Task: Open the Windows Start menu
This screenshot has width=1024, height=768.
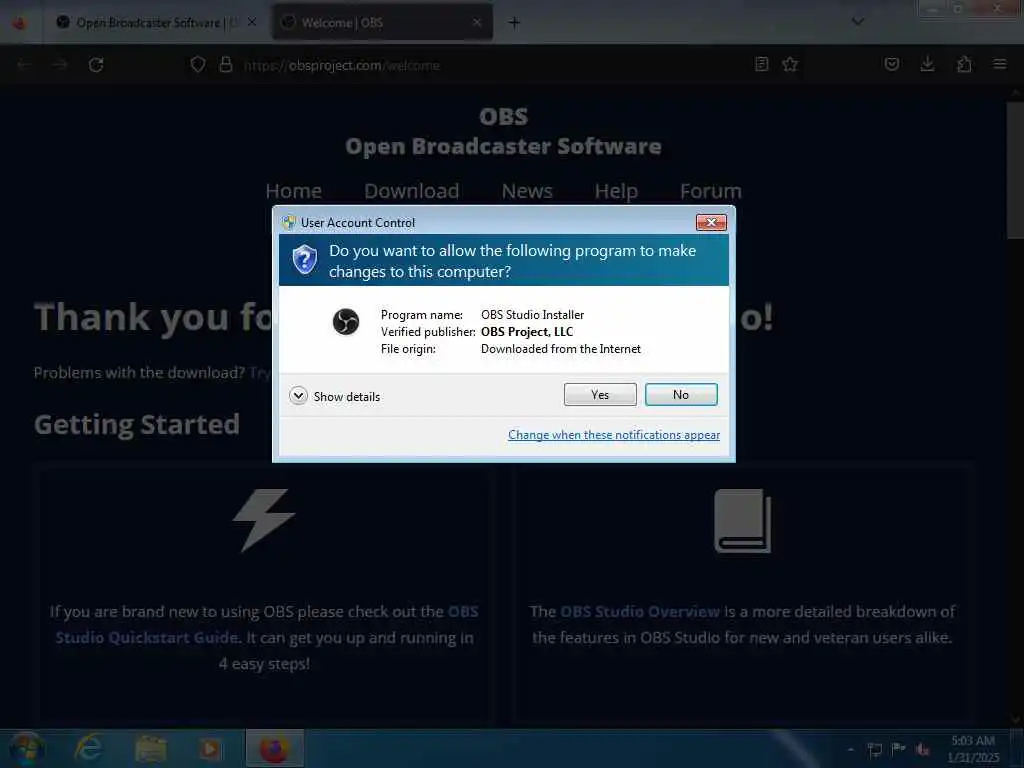Action: click(x=26, y=748)
